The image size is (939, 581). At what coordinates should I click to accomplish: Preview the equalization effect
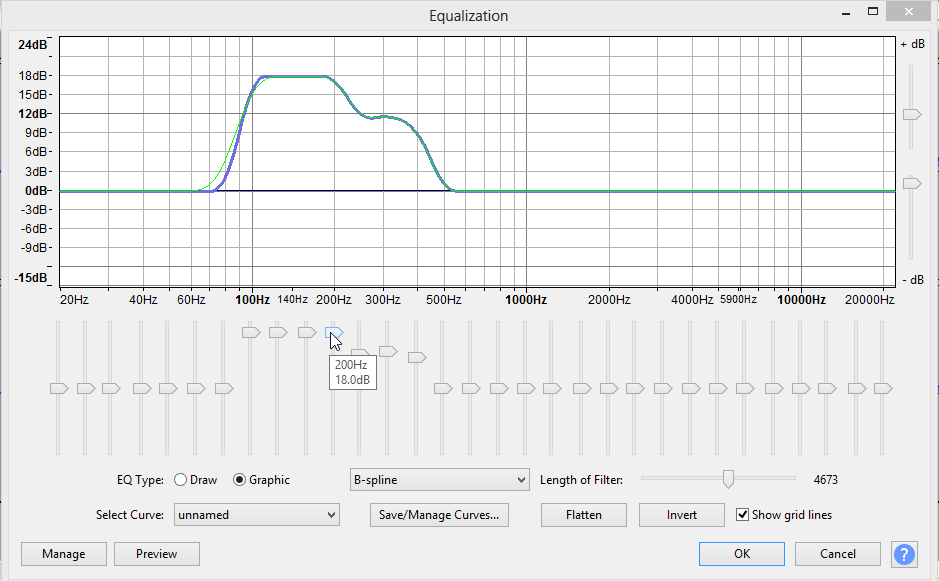pos(157,553)
